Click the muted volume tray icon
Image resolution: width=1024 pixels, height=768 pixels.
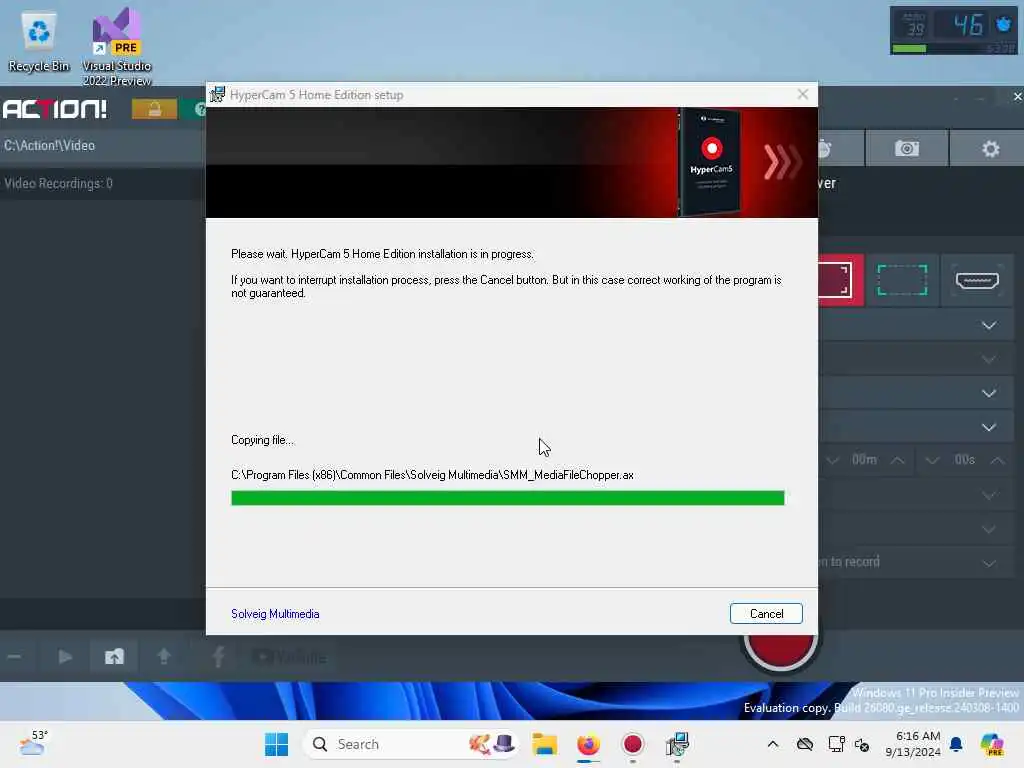click(x=862, y=744)
